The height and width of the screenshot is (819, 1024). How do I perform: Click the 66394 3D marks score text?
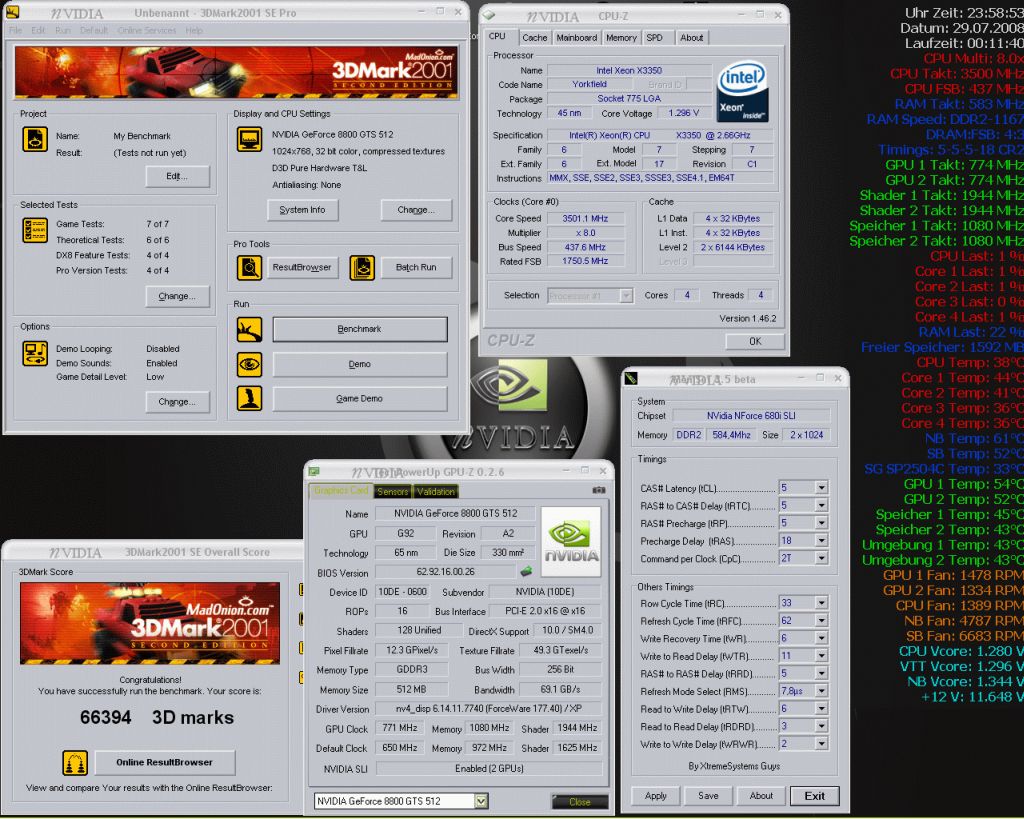click(157, 717)
